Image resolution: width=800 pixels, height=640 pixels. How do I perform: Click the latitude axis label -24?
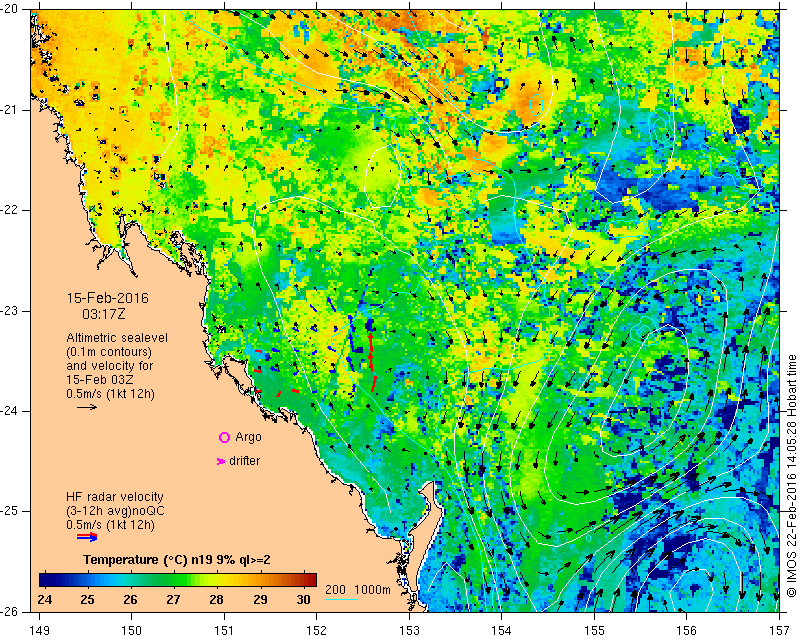coord(10,411)
